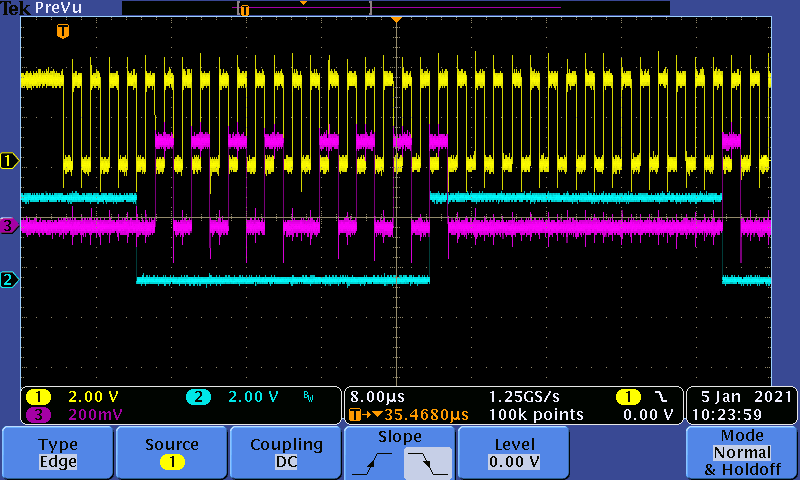This screenshot has width=800, height=480.
Task: Open the trigger Type Edge menu
Action: tap(58, 452)
